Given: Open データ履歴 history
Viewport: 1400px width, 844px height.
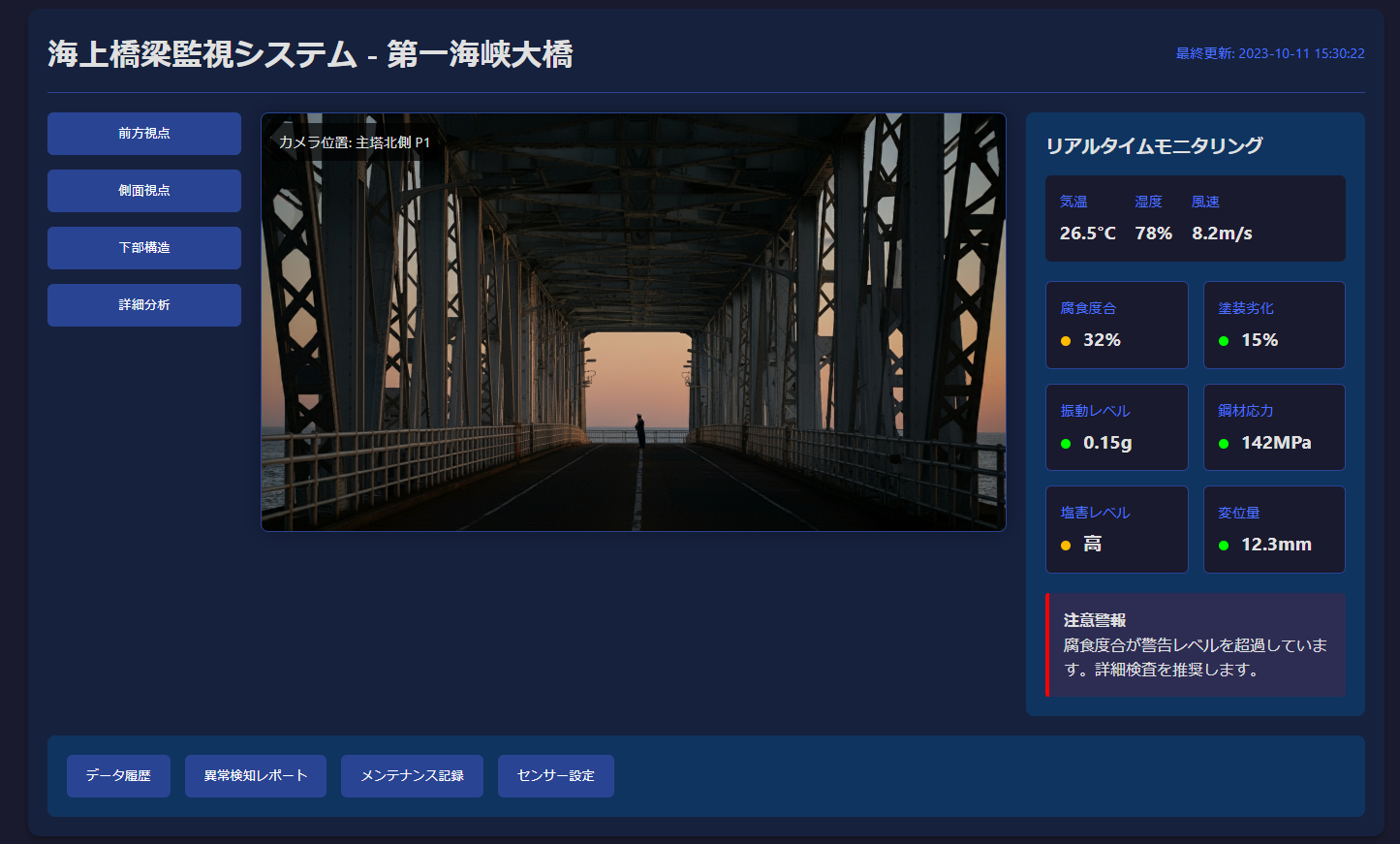Looking at the screenshot, I should pos(118,775).
